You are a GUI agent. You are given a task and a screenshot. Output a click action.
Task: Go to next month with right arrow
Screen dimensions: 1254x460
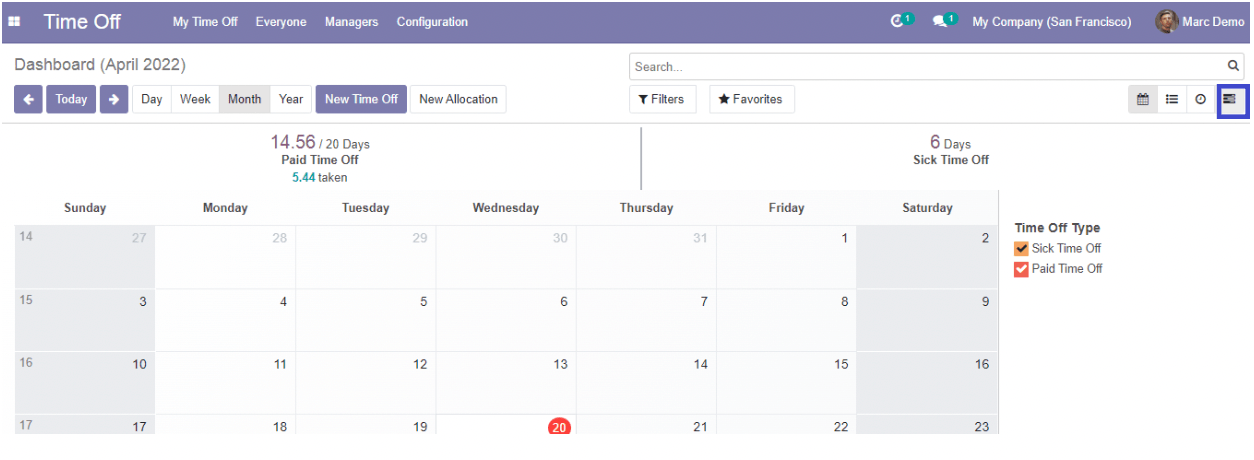point(114,99)
